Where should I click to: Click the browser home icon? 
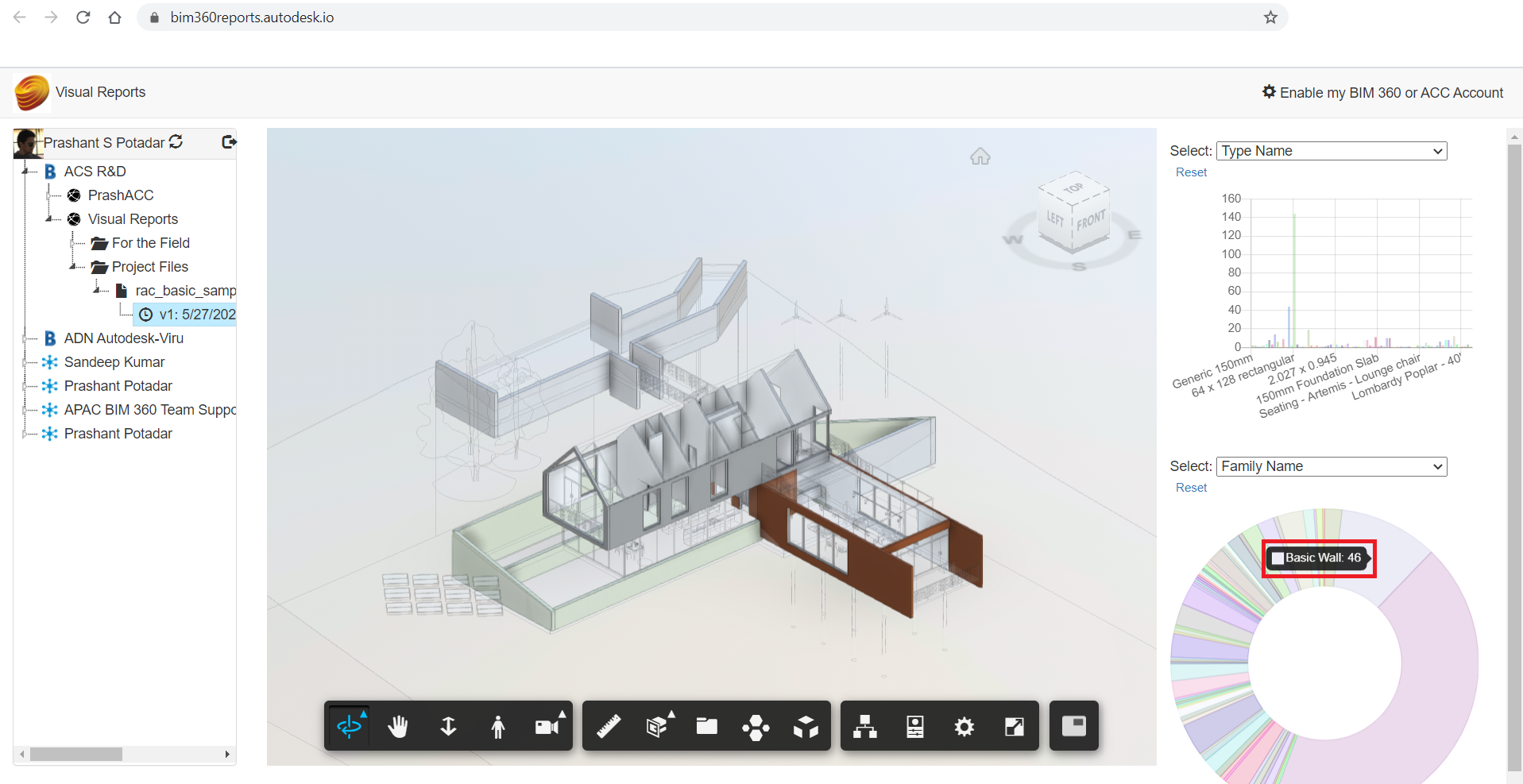115,17
